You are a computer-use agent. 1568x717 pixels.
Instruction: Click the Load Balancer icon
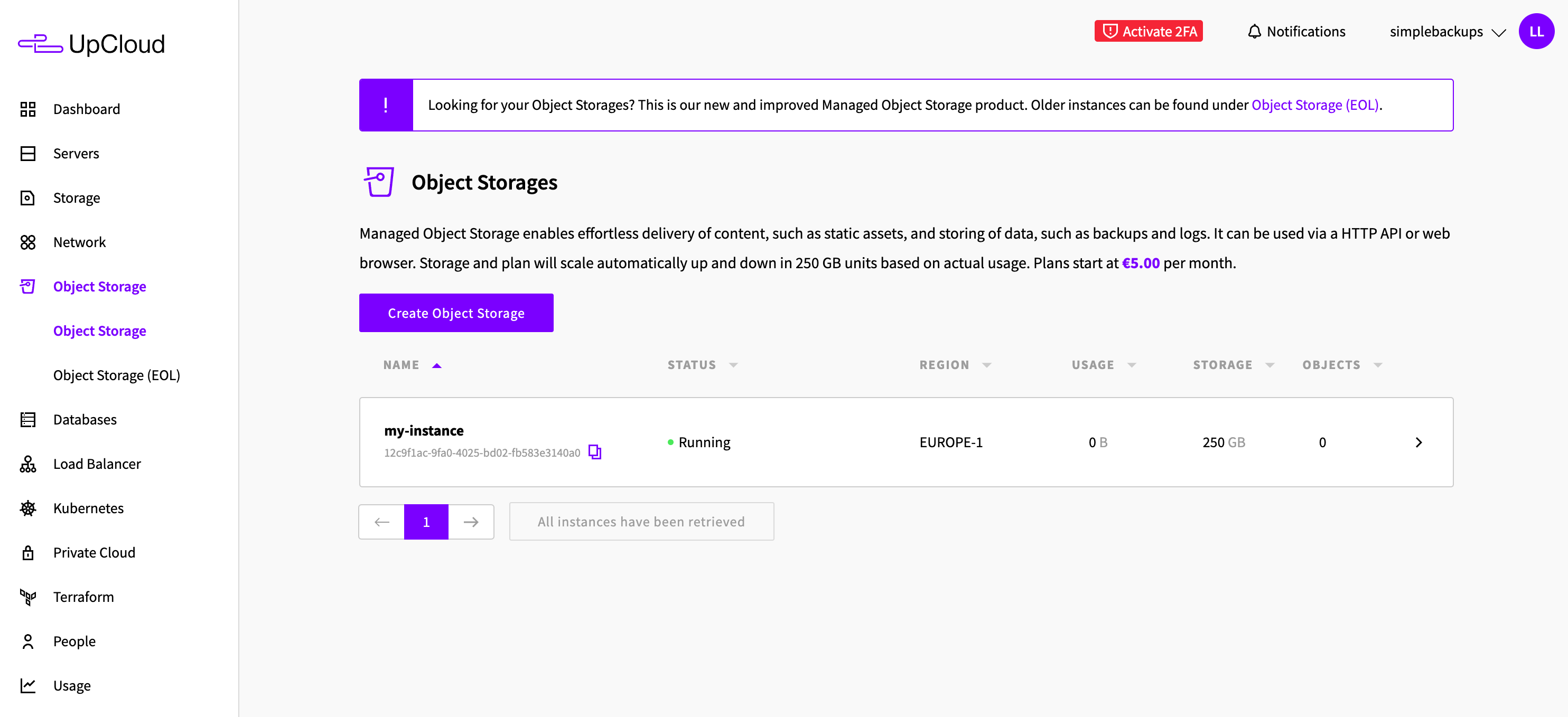28,464
